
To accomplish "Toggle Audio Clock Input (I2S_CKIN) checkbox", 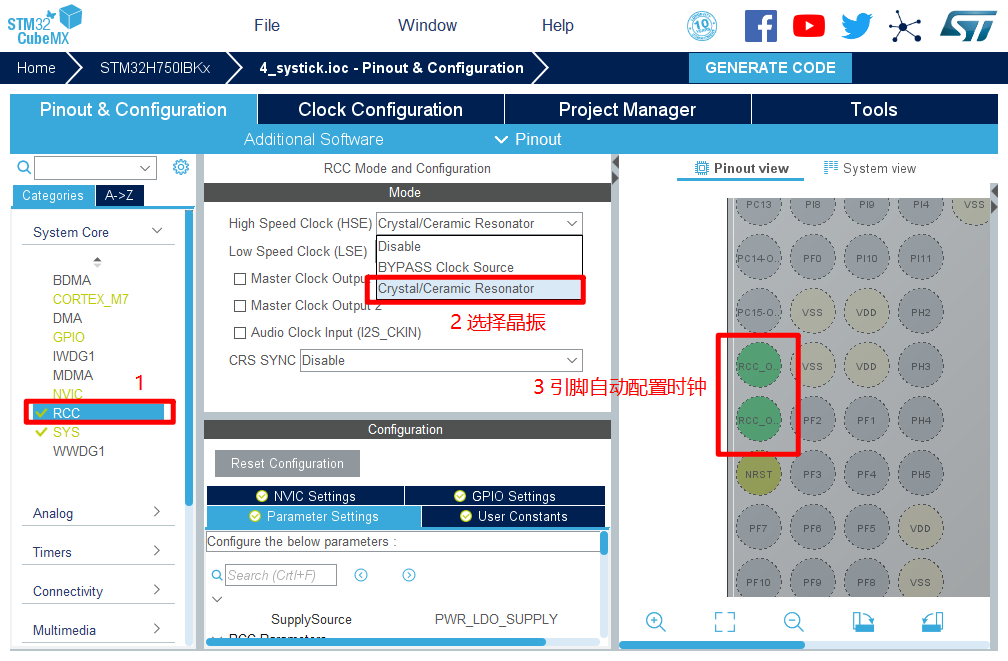I will pos(240,333).
